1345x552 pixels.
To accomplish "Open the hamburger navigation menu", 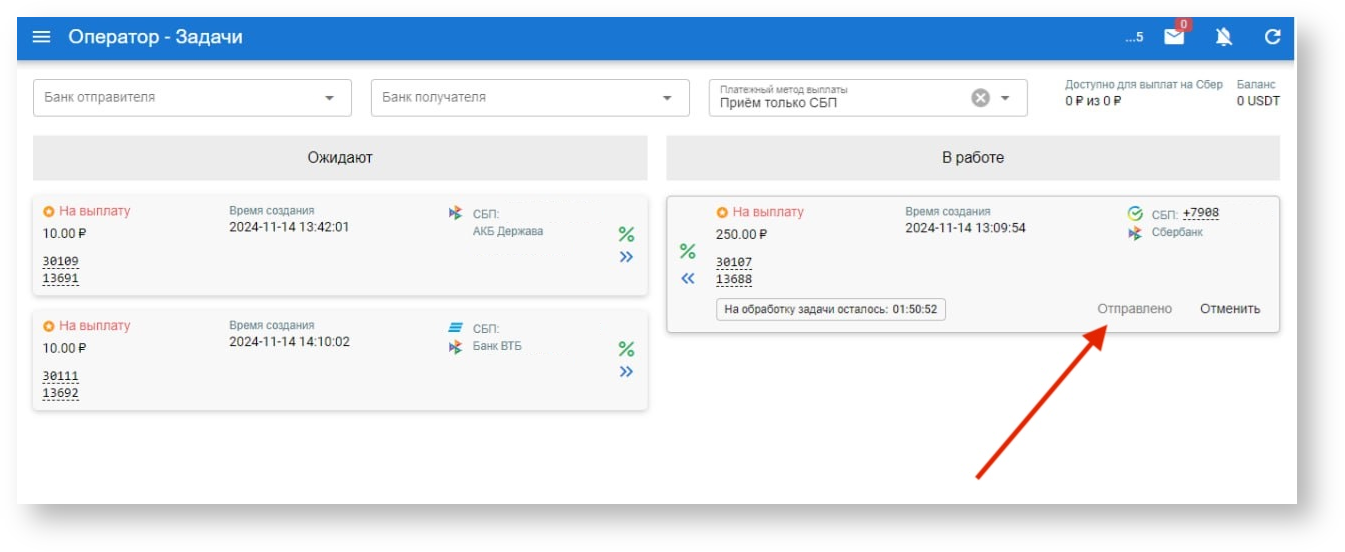I will [41, 37].
